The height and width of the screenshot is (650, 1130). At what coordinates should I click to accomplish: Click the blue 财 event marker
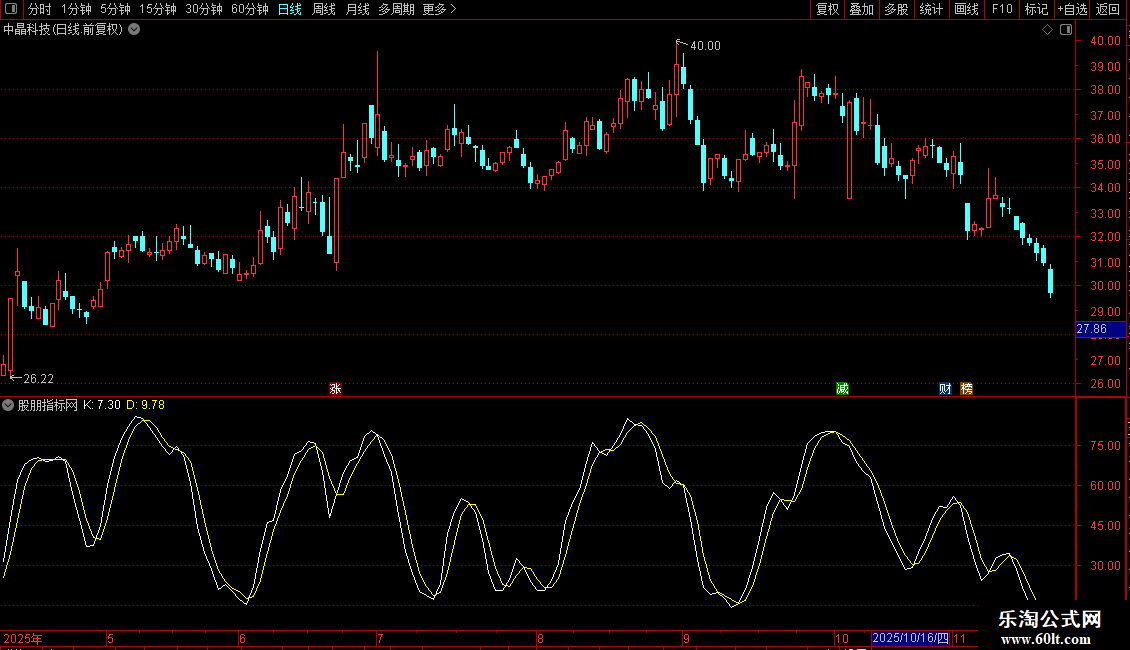tap(945, 389)
